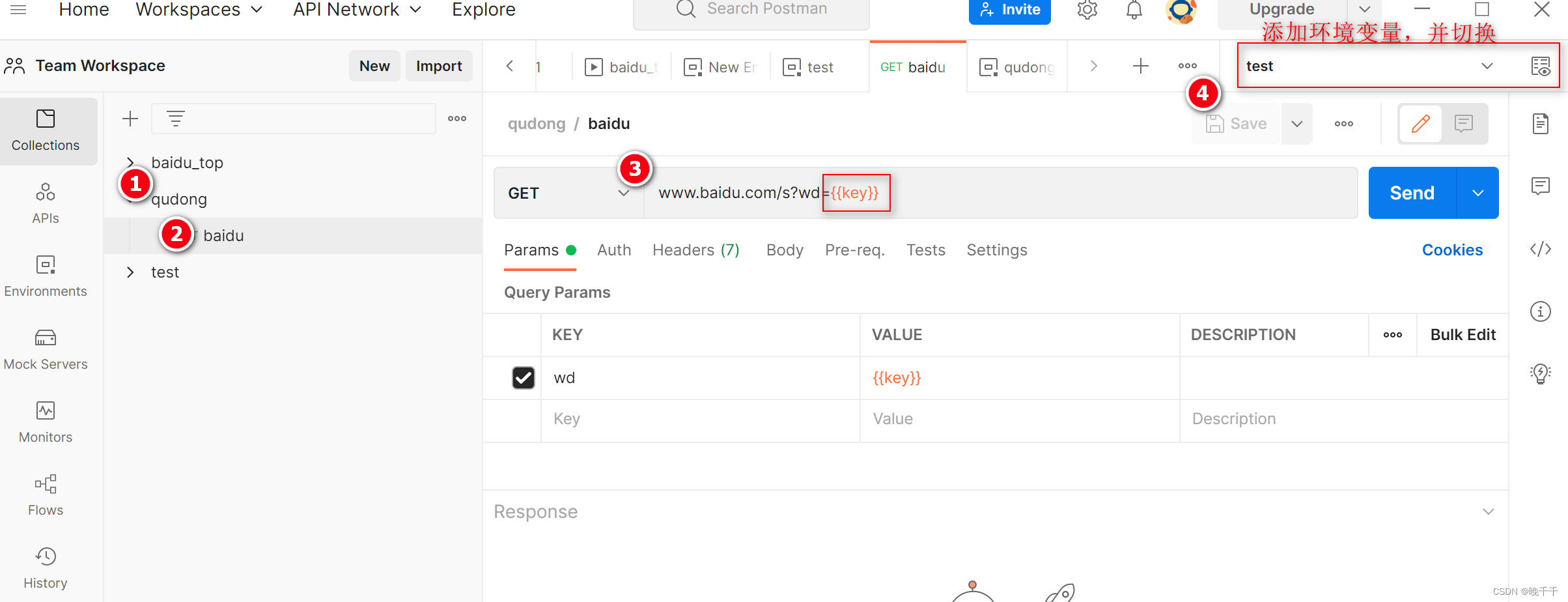Screen dimensions: 1568x602
Task: Switch to the comment mode icon
Action: coord(1464,124)
